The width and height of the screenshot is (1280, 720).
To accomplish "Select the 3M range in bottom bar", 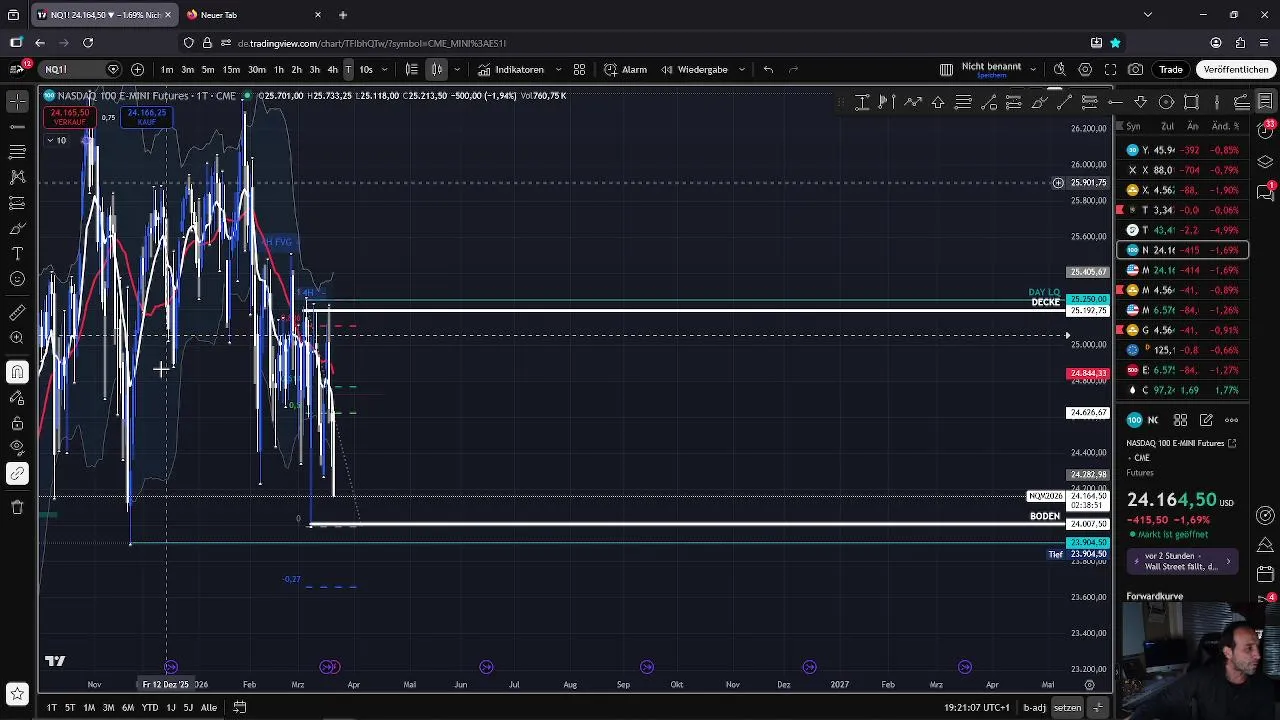I will point(108,708).
